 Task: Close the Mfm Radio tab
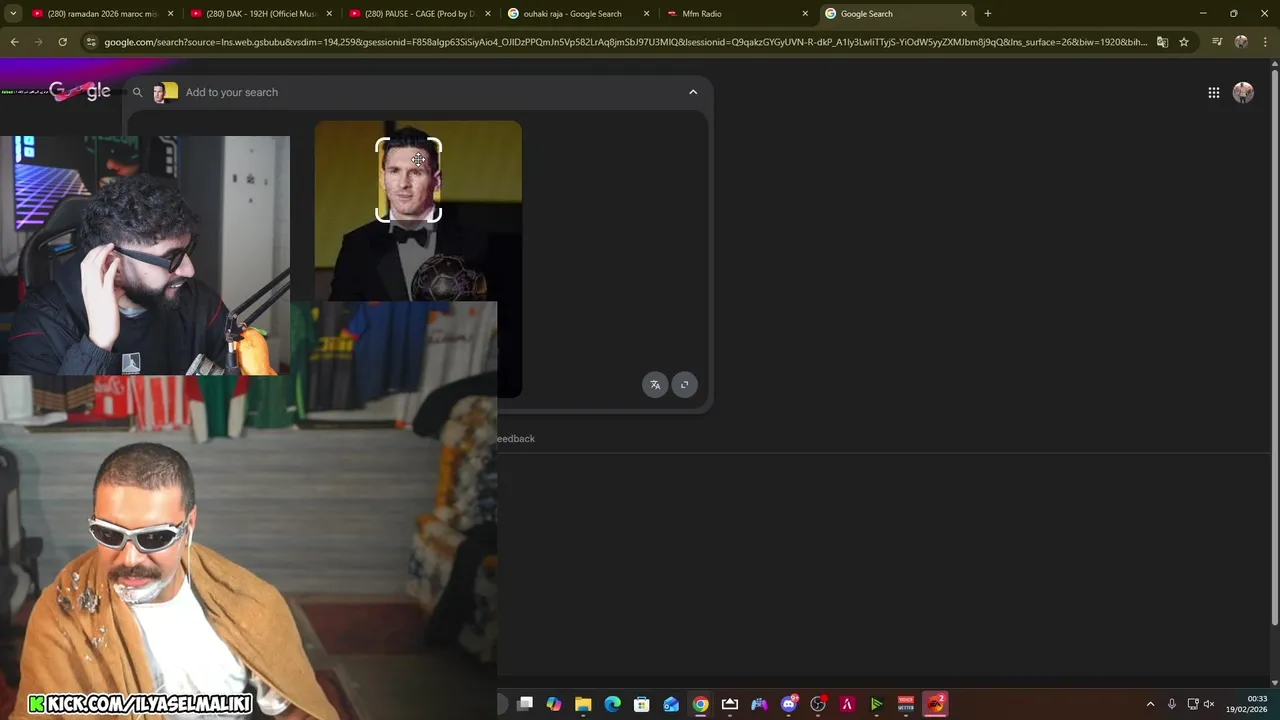tap(805, 14)
